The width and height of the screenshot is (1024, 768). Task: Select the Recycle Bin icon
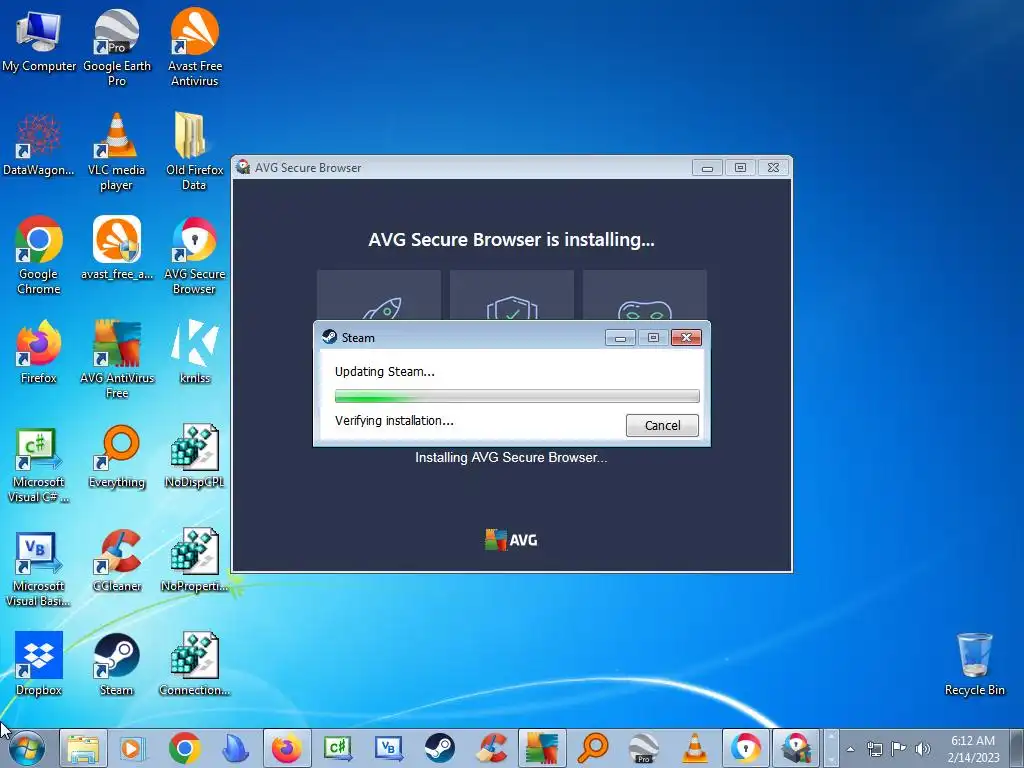(974, 664)
